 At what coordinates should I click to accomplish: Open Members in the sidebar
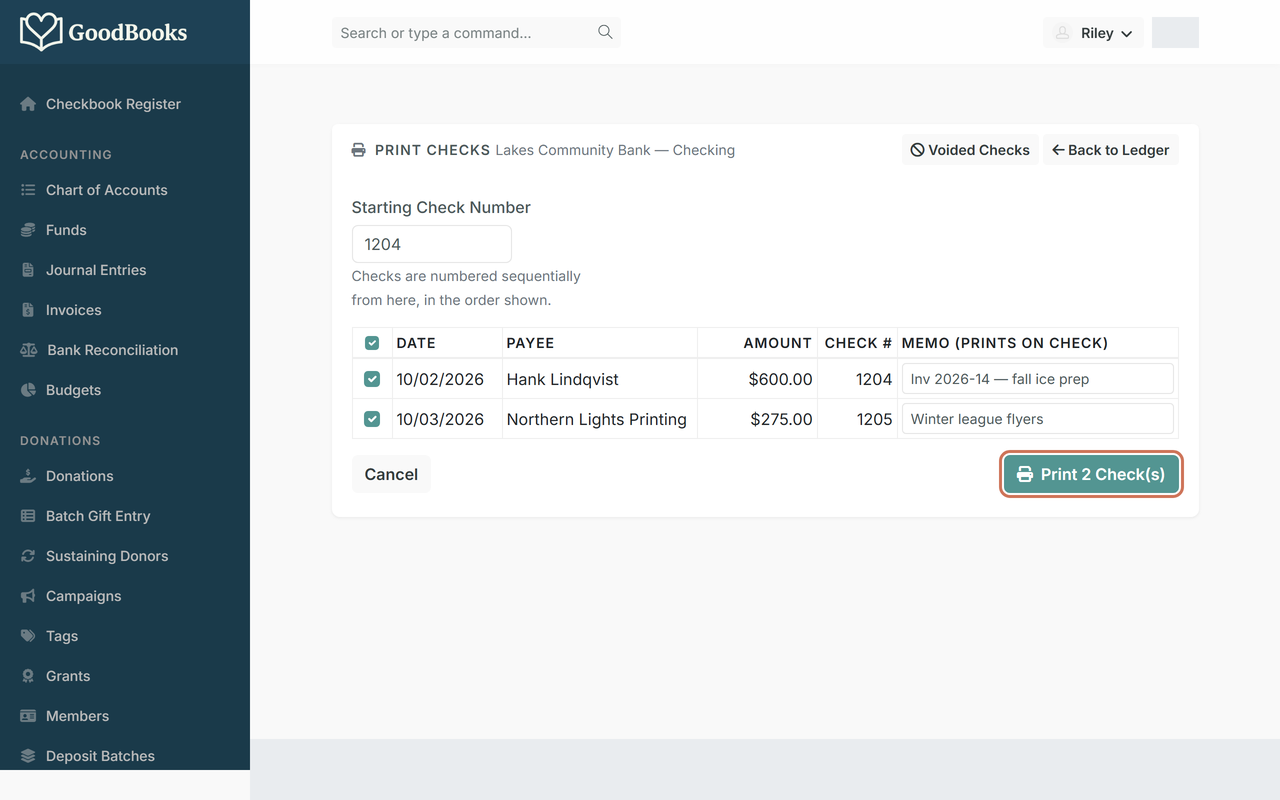125,716
